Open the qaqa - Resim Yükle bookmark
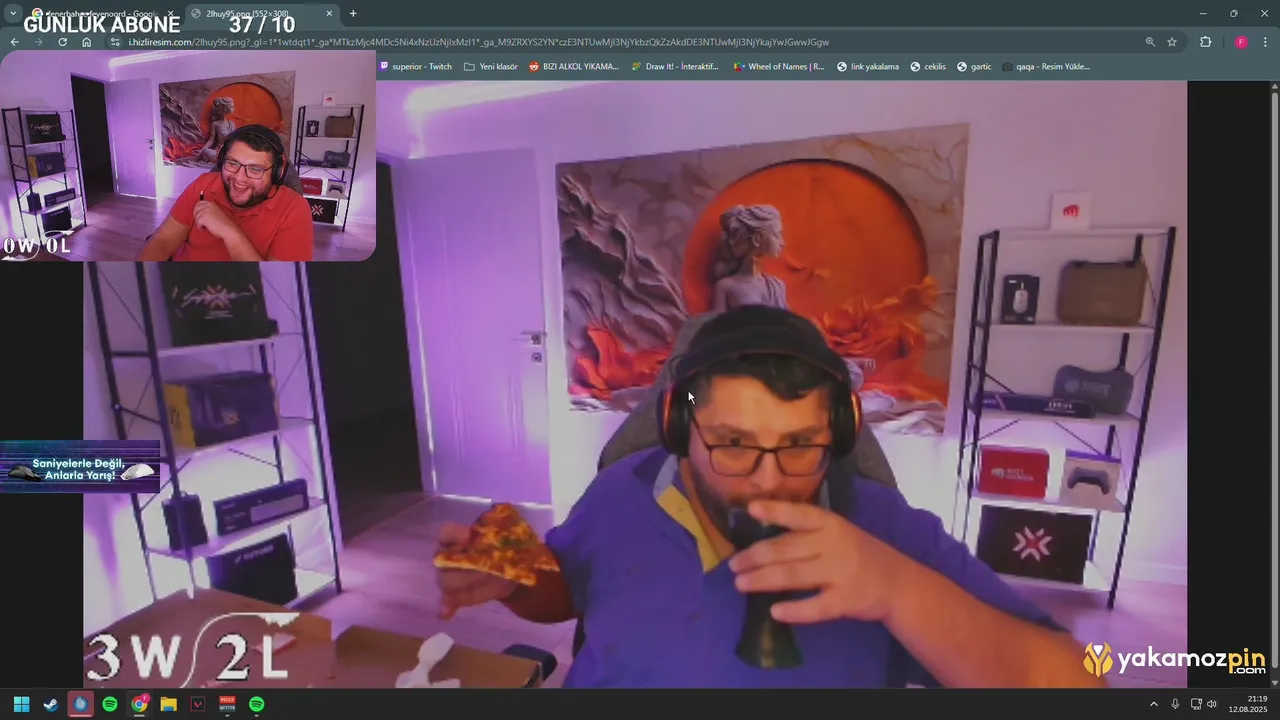Image resolution: width=1280 pixels, height=720 pixels. (x=1045, y=67)
